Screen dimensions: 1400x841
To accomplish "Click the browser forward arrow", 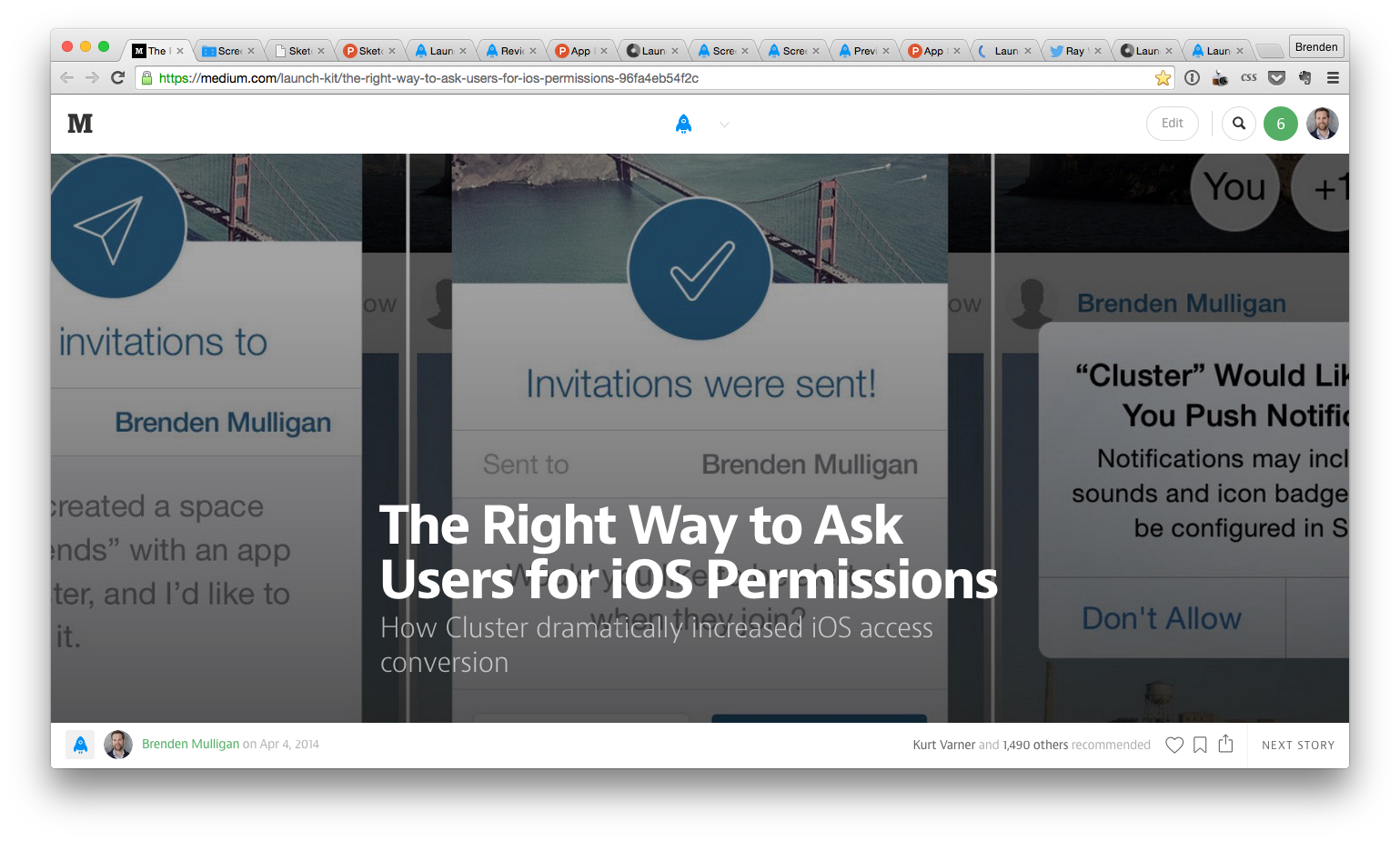I will click(x=92, y=78).
